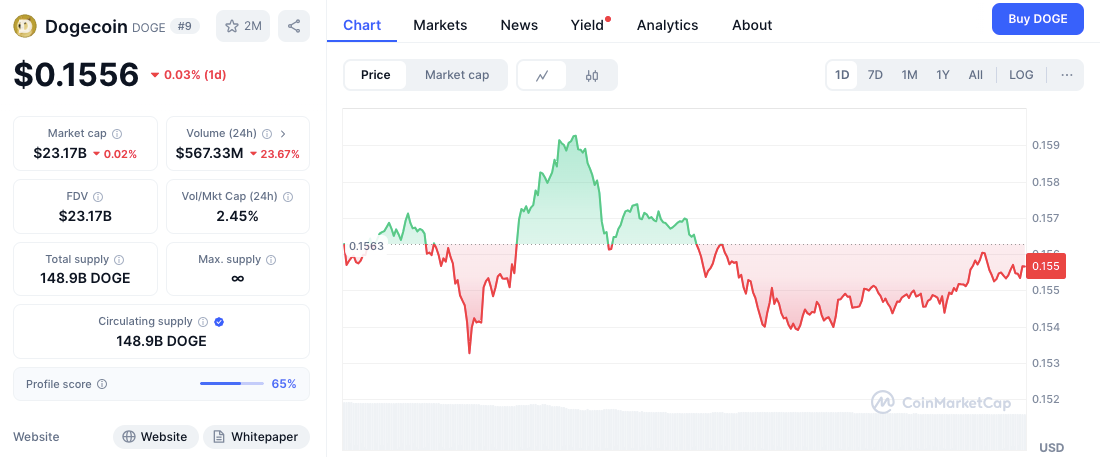Click the share icon button
The height and width of the screenshot is (457, 1100).
[x=294, y=26]
